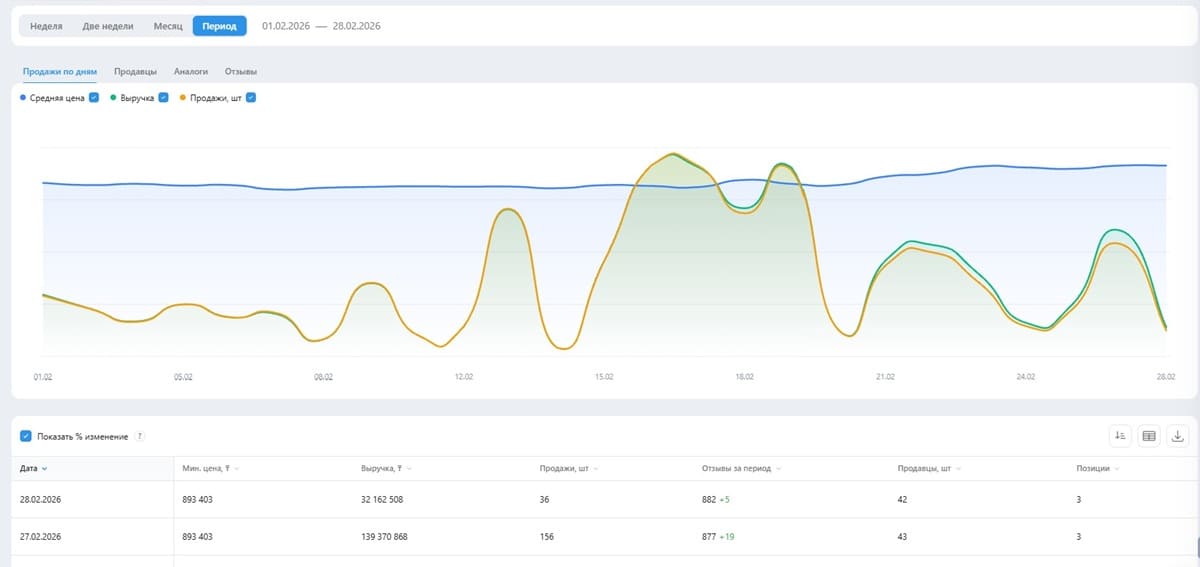Click min price 893 403 in the 28.02.2026 row

pyautogui.click(x=197, y=498)
